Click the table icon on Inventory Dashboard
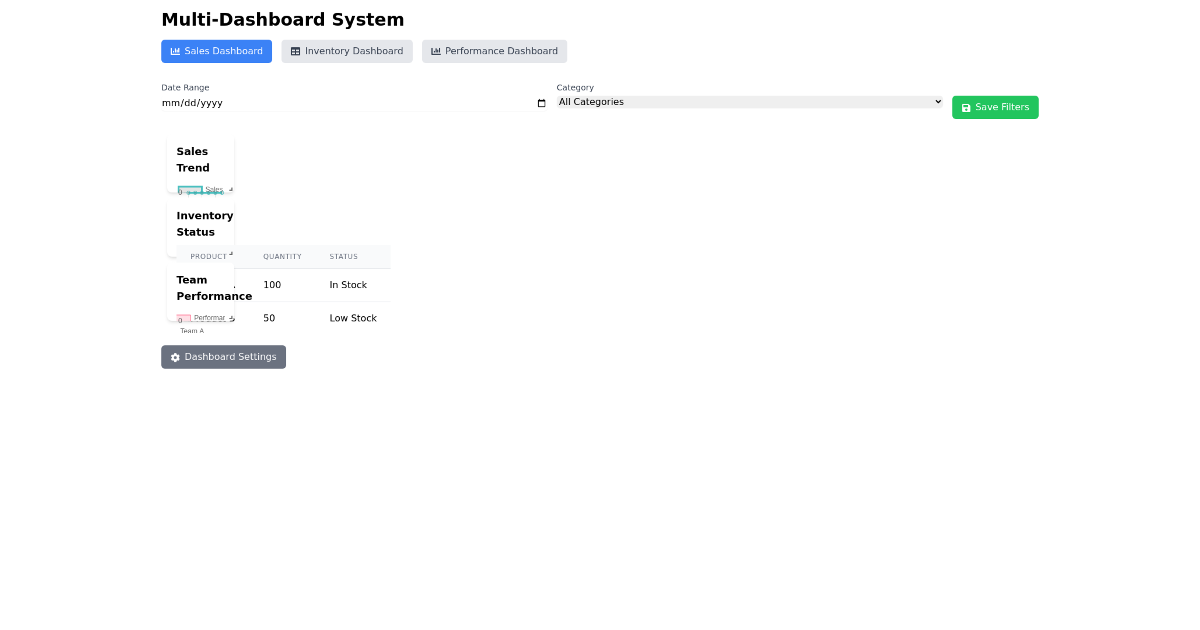1200x630 pixels. tap(295, 52)
